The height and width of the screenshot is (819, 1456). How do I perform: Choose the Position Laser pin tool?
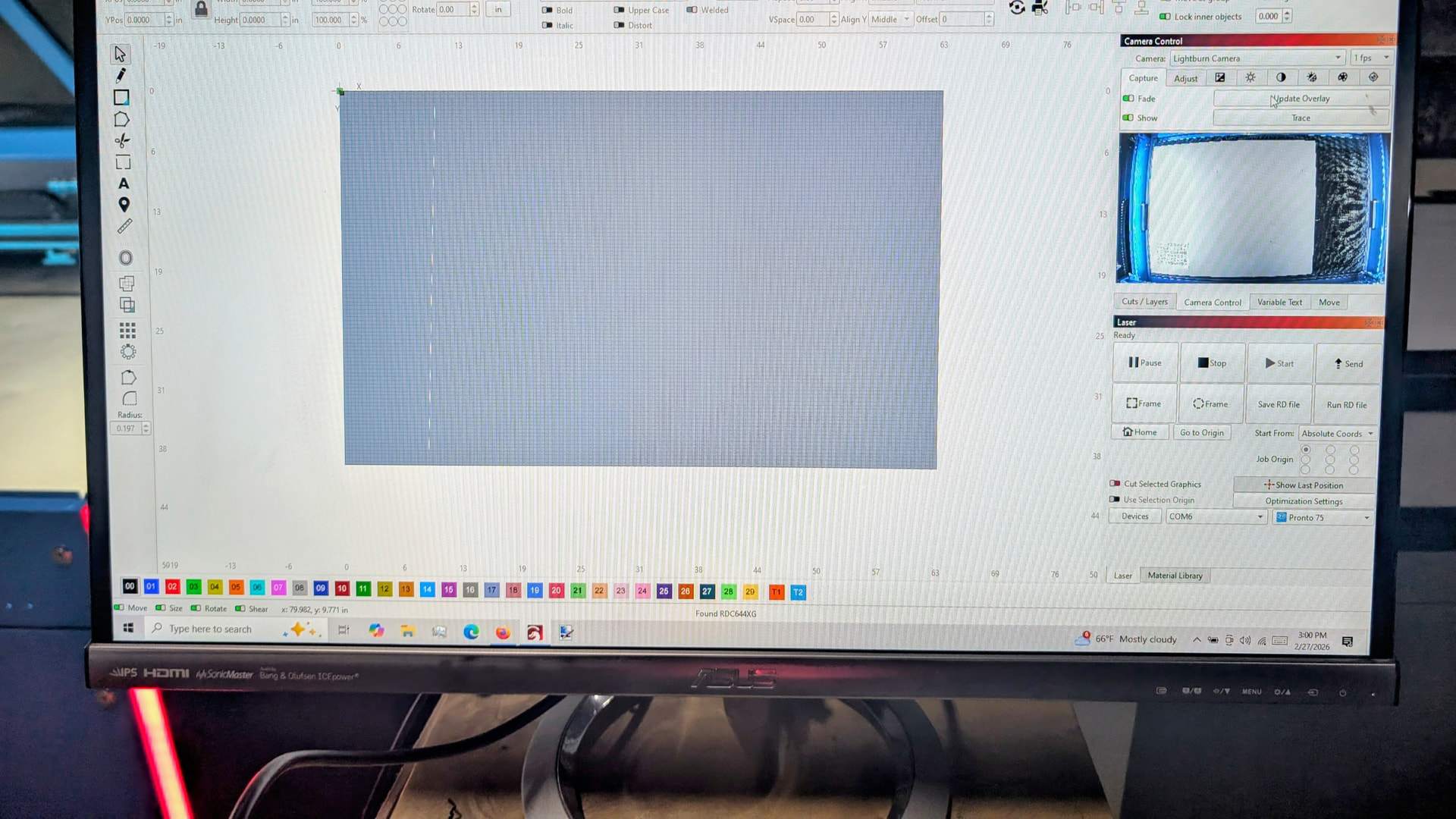124,205
